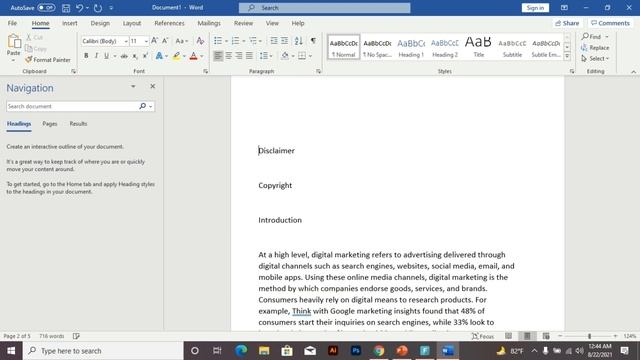Show or hide paragraph marks
This screenshot has width=640, height=360.
pyautogui.click(x=313, y=41)
